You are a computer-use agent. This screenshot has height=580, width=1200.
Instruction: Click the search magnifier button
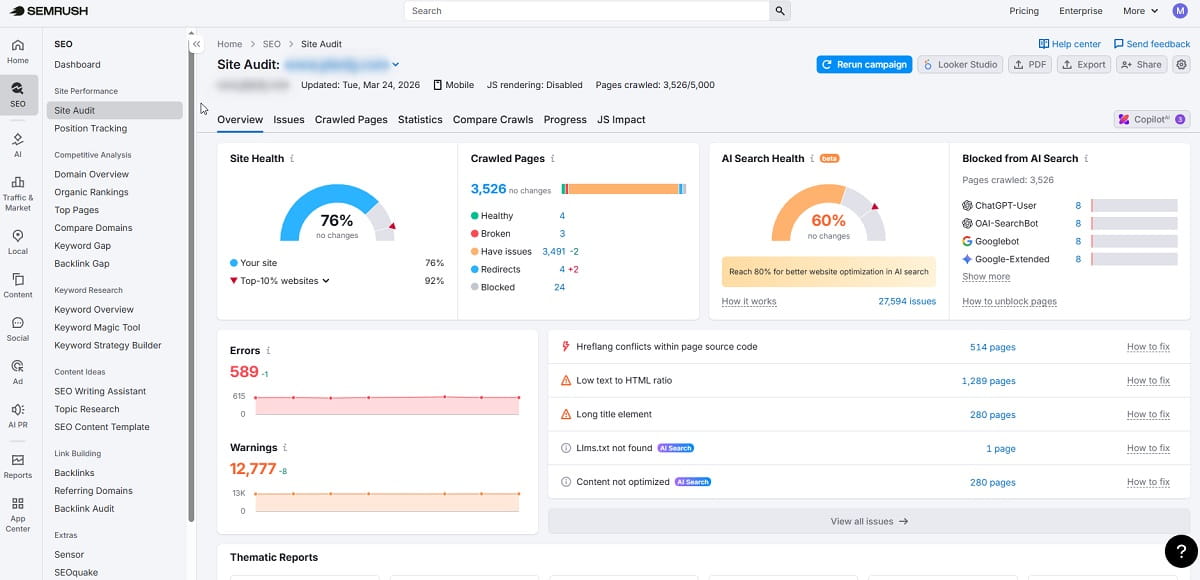pyautogui.click(x=779, y=11)
